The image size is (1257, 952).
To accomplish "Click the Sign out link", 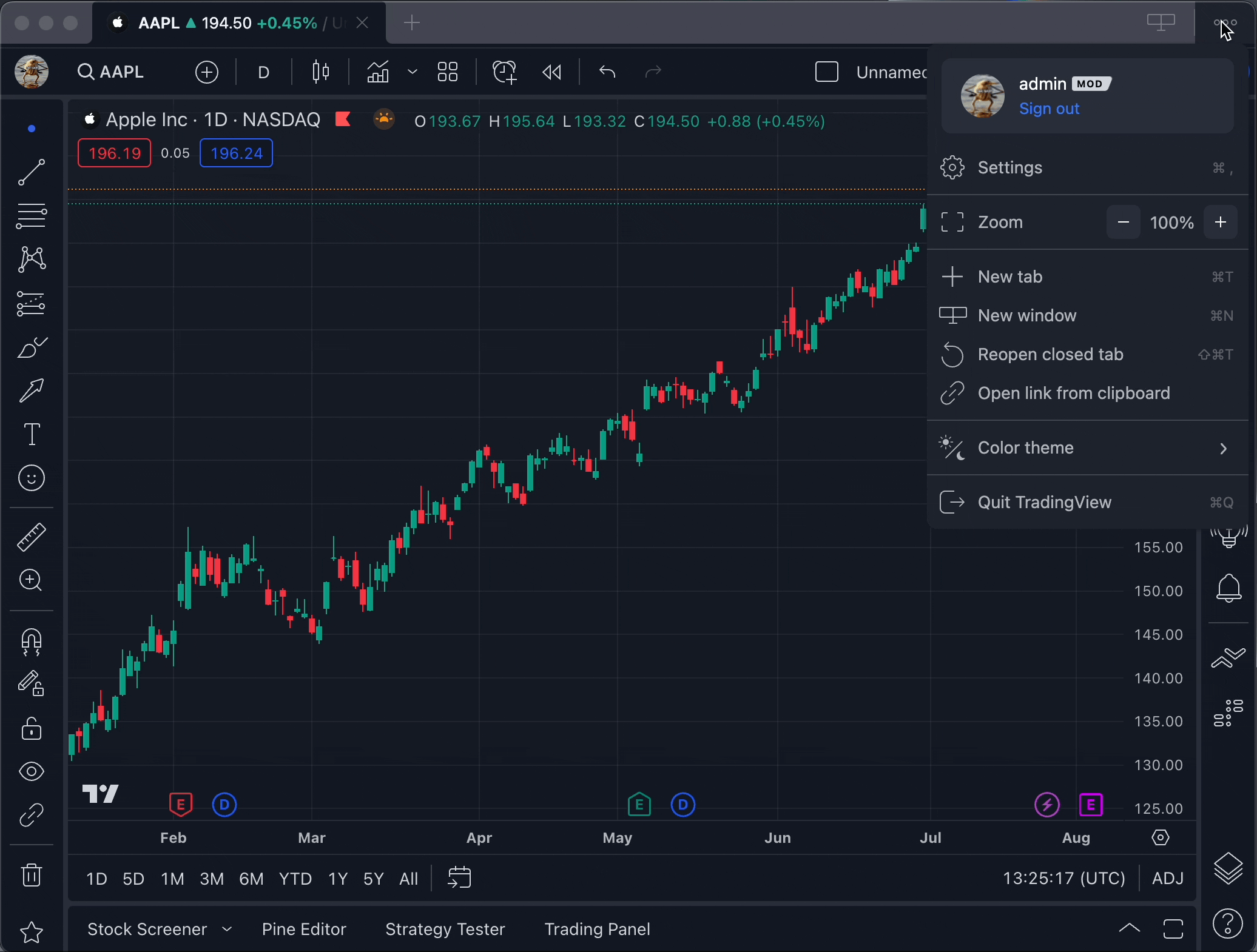I will (1049, 109).
